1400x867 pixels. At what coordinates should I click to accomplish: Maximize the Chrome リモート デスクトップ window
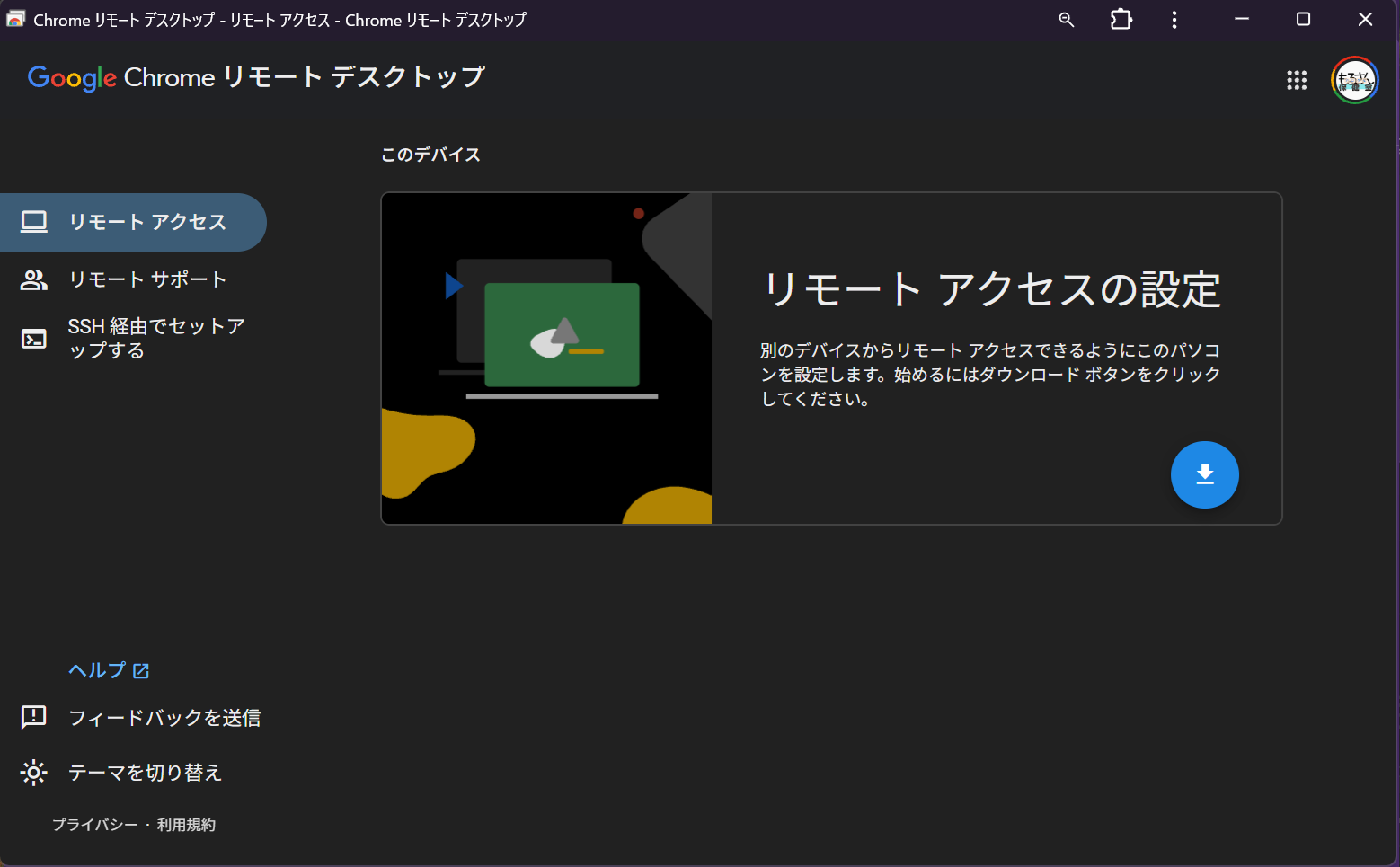[1303, 20]
